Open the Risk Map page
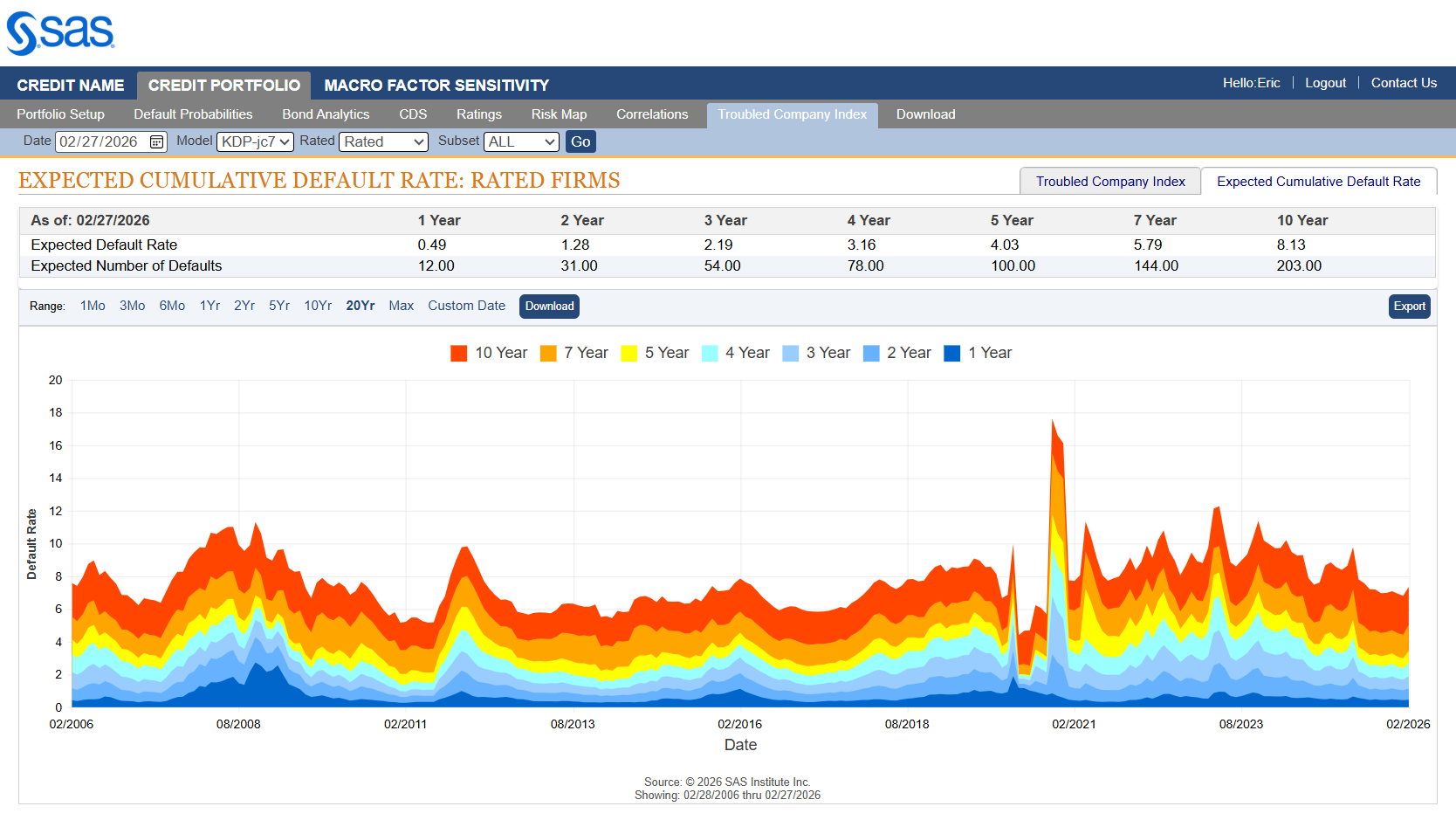 pos(559,114)
